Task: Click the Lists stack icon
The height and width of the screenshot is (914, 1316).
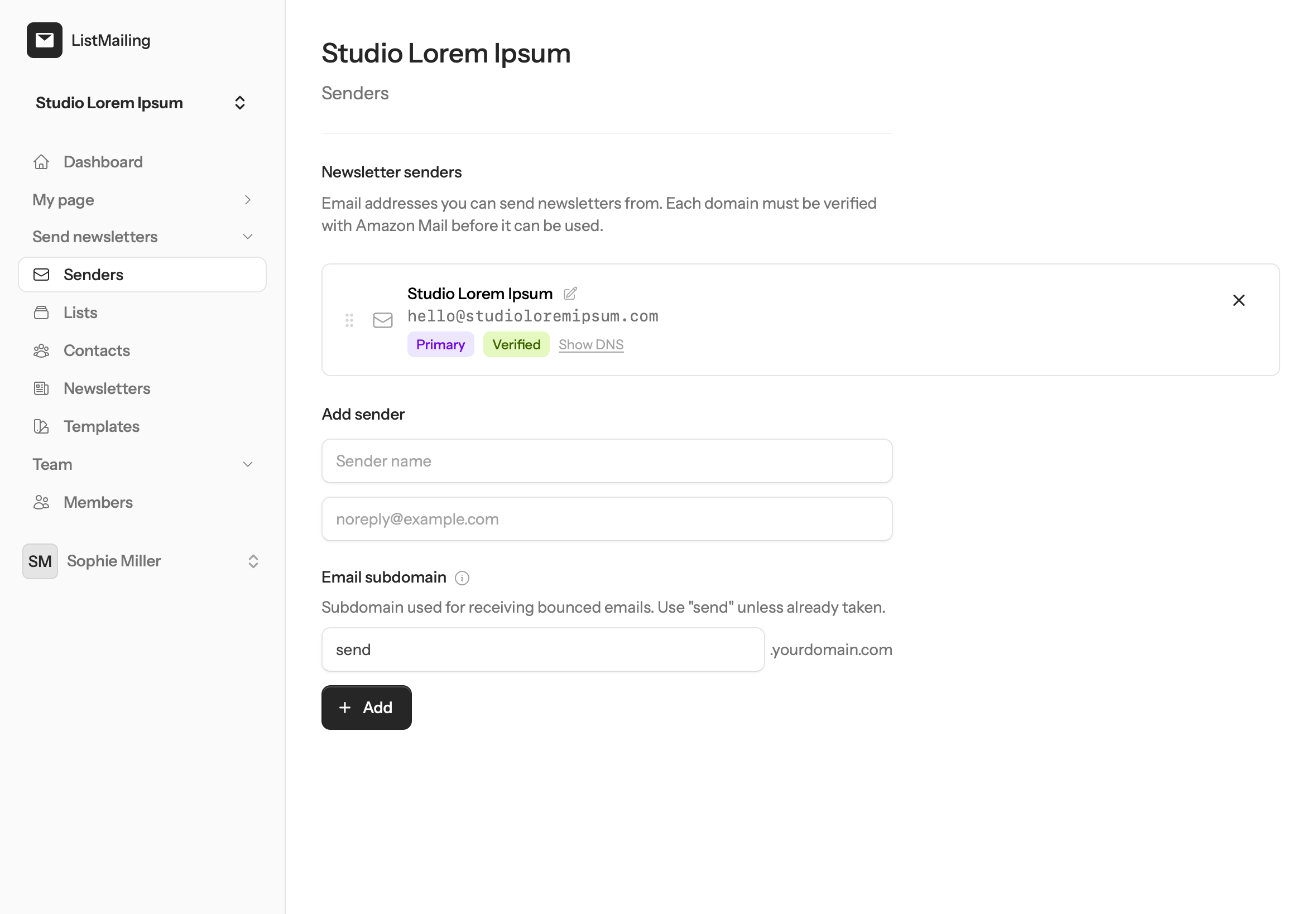Action: tap(41, 312)
